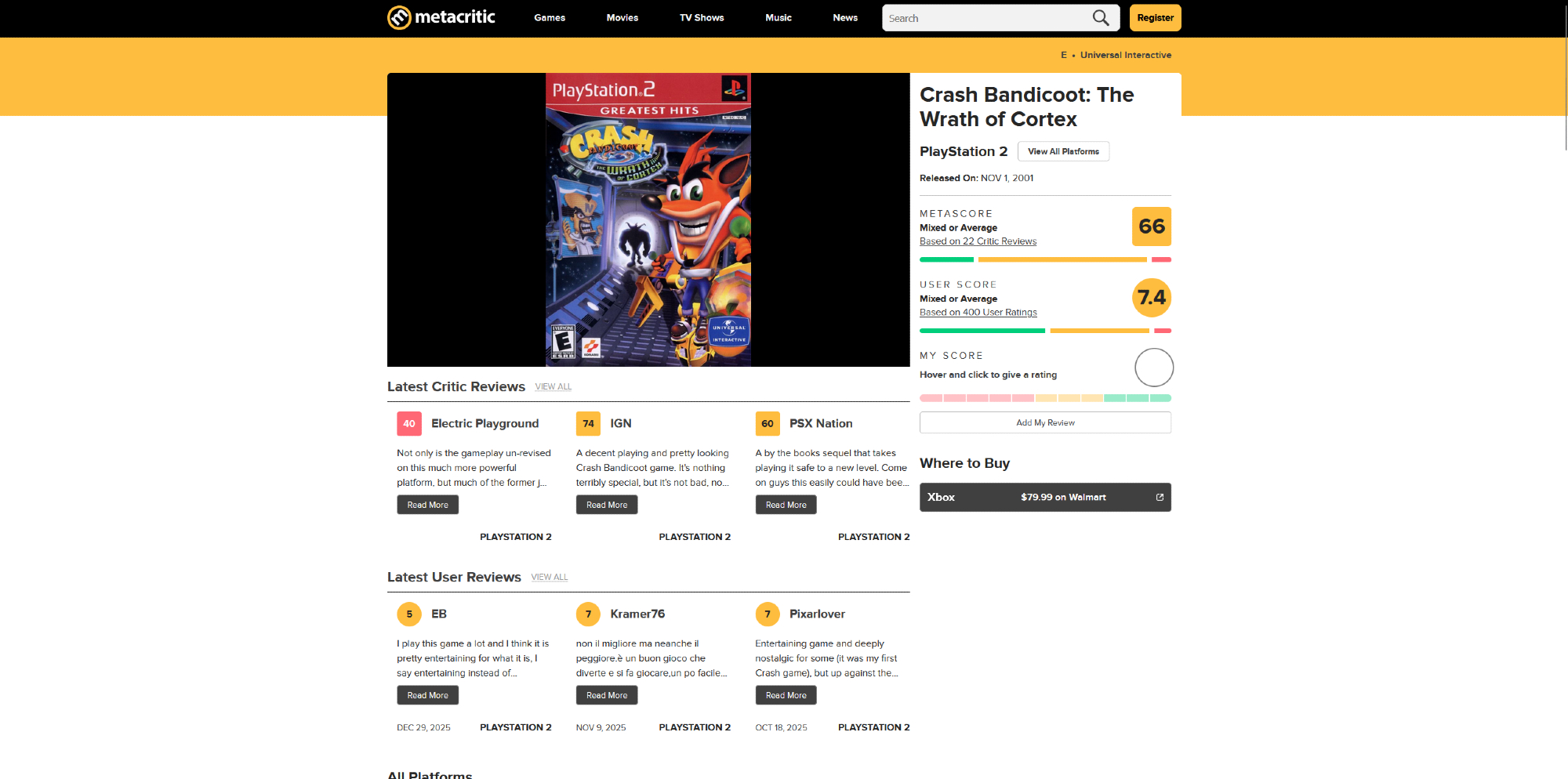Open View All Platforms options
The width and height of the screenshot is (1568, 779).
(x=1062, y=151)
